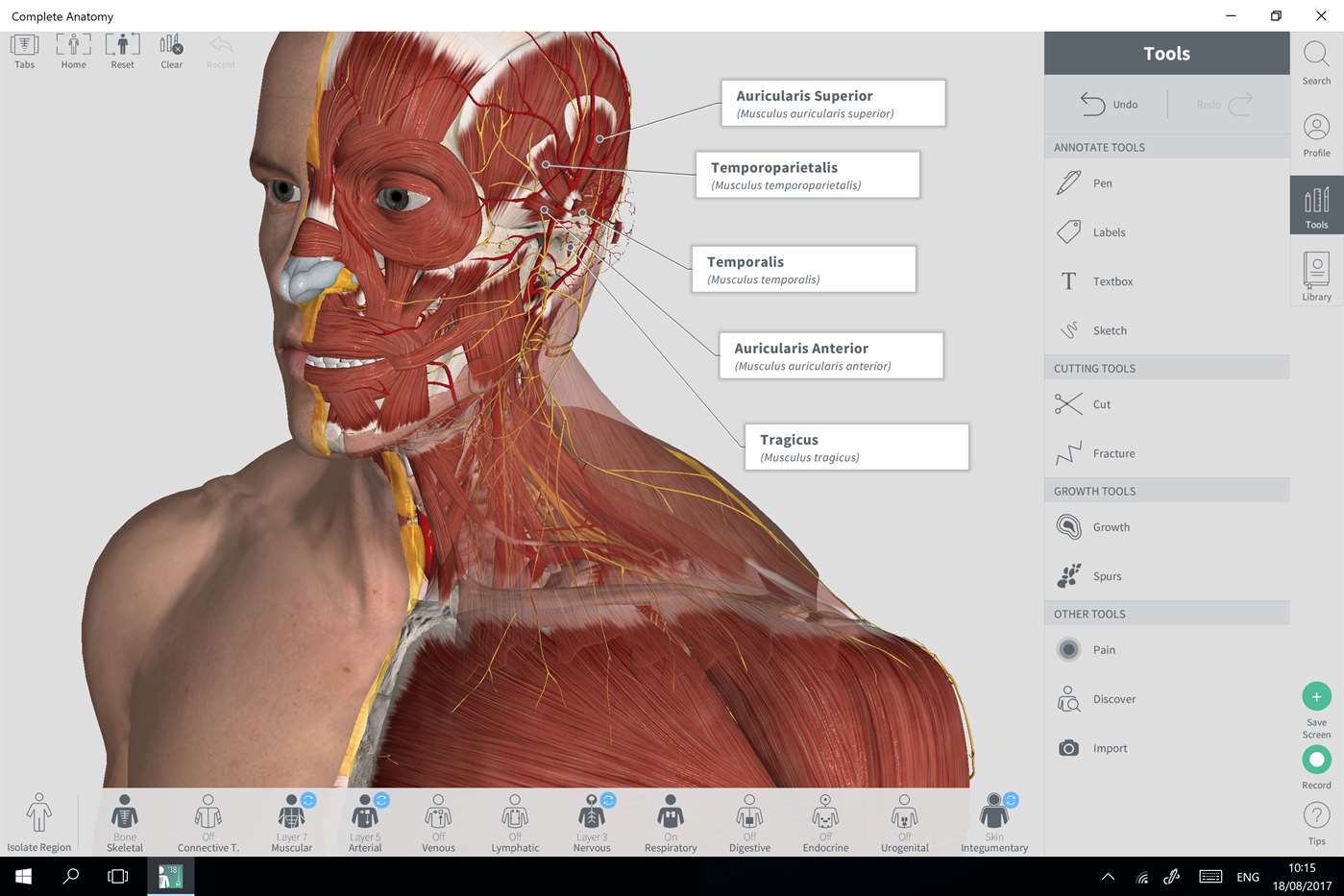Choose the Labels tool

point(1166,232)
